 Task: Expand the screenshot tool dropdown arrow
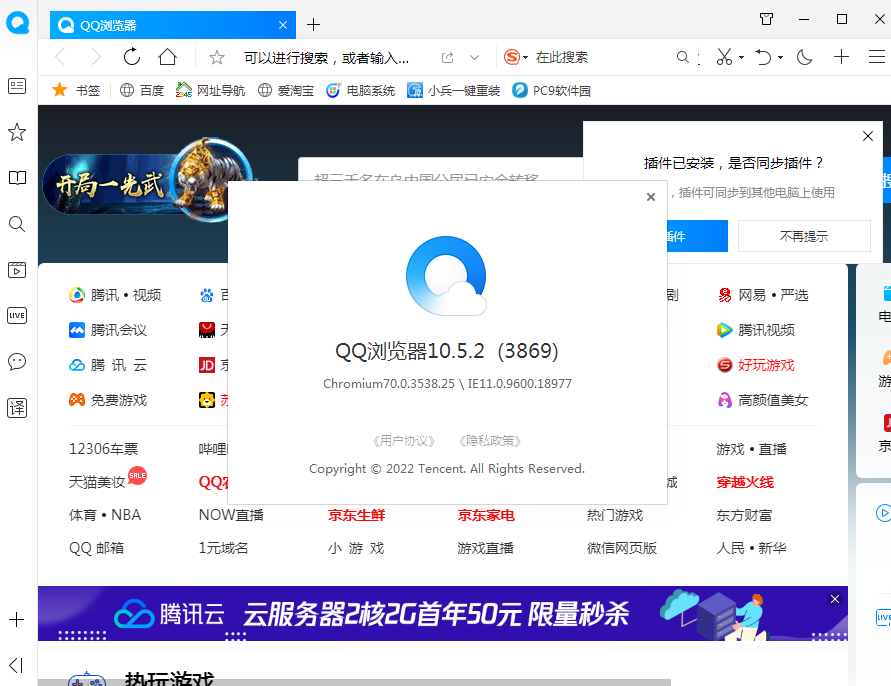tap(742, 57)
